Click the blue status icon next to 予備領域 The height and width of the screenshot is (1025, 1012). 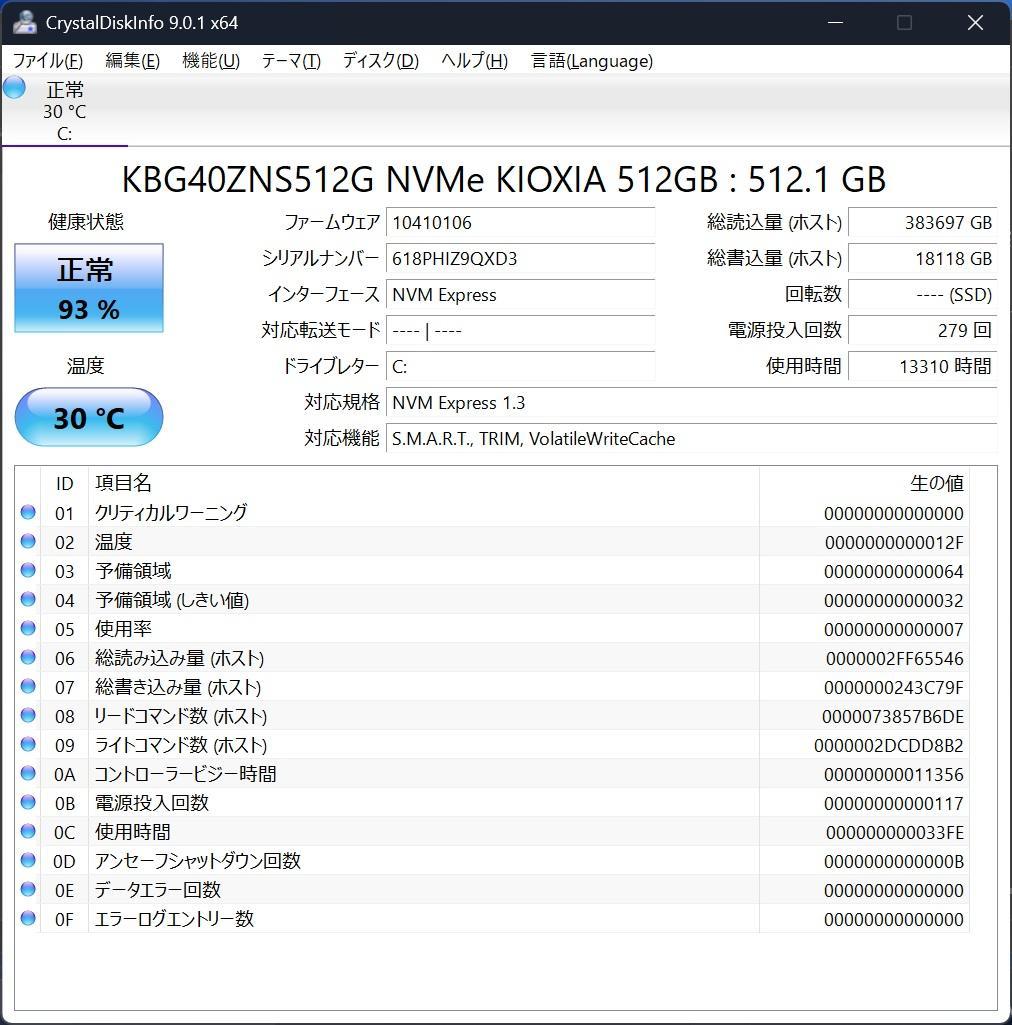(x=28, y=570)
